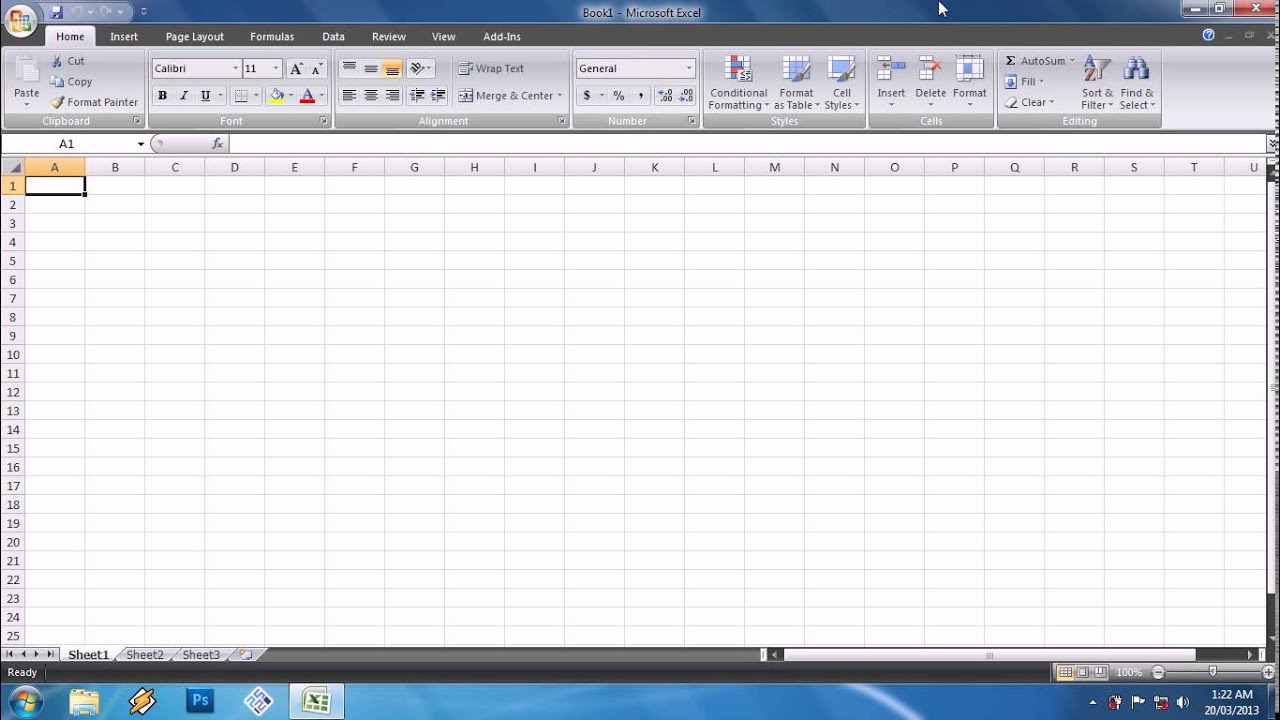Apply the yellow Fill Color bucket
1280x720 pixels.
[277, 96]
